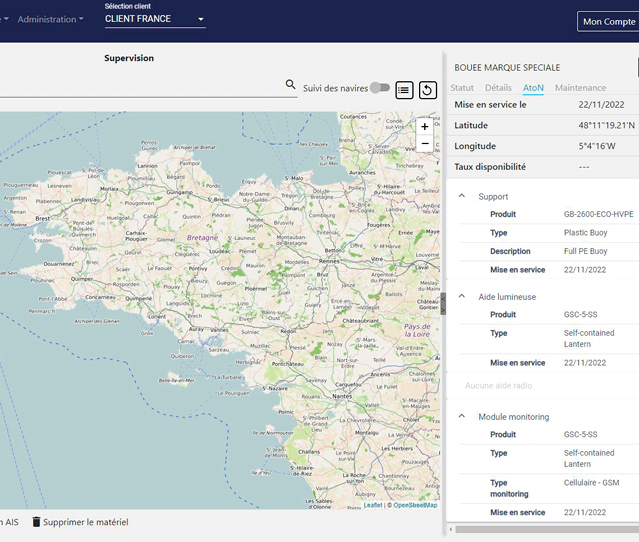Viewport: 639px width, 542px height.
Task: Click the GB-2600-ECO-HVPE product value
Action: click(x=598, y=214)
